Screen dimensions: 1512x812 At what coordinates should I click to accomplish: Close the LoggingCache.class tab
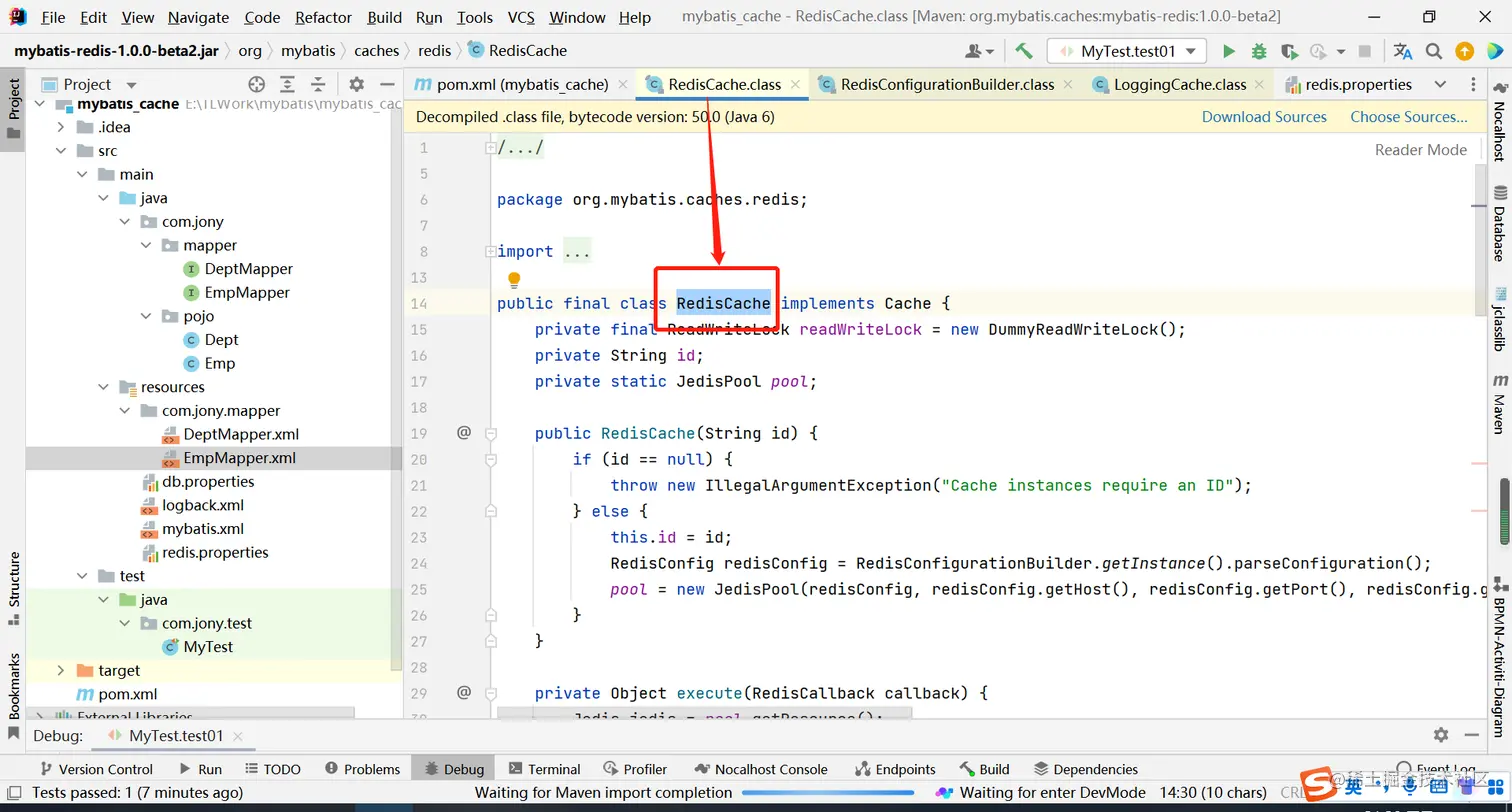(1260, 85)
